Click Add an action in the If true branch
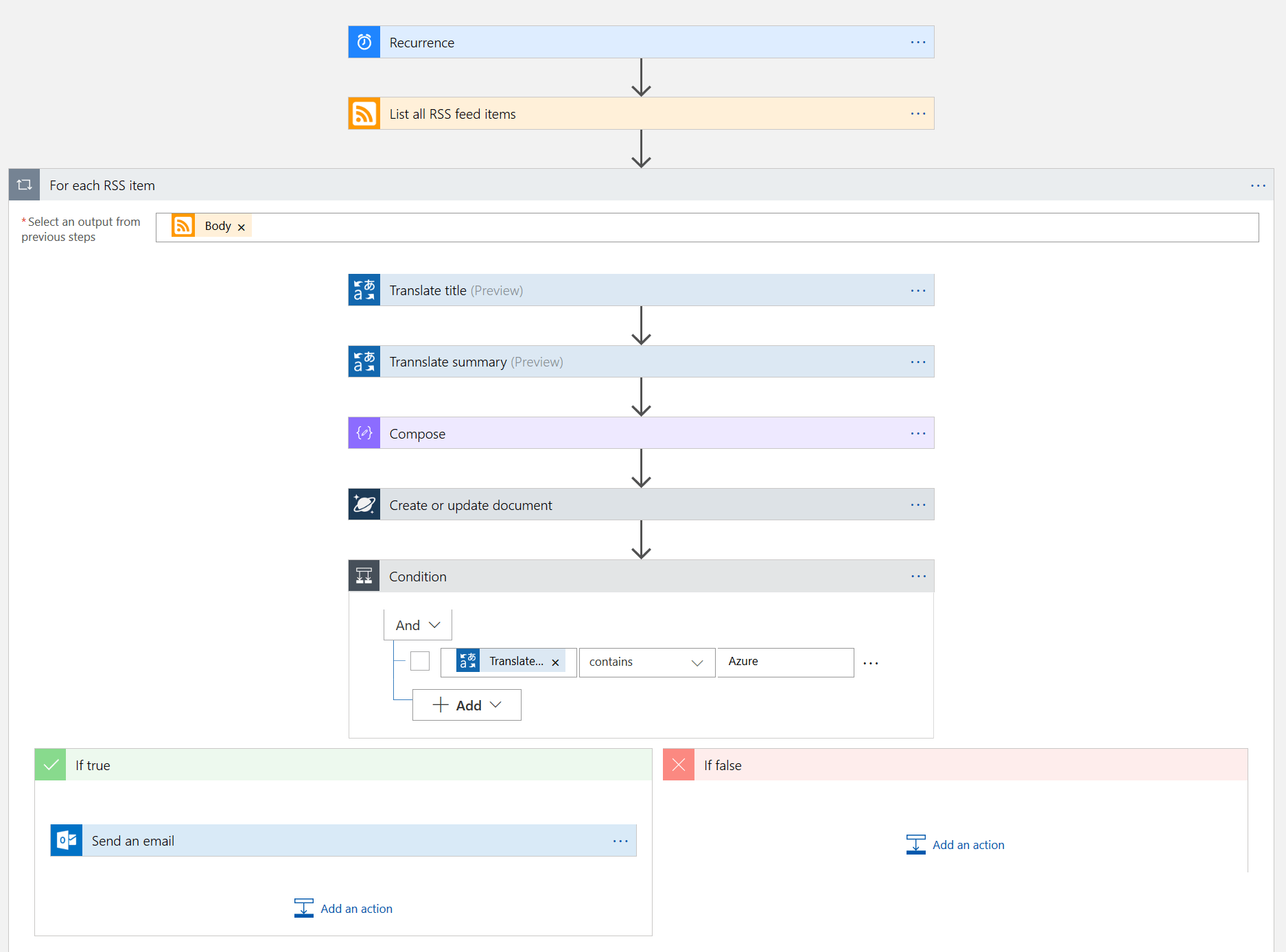This screenshot has height=952, width=1286. tap(344, 908)
